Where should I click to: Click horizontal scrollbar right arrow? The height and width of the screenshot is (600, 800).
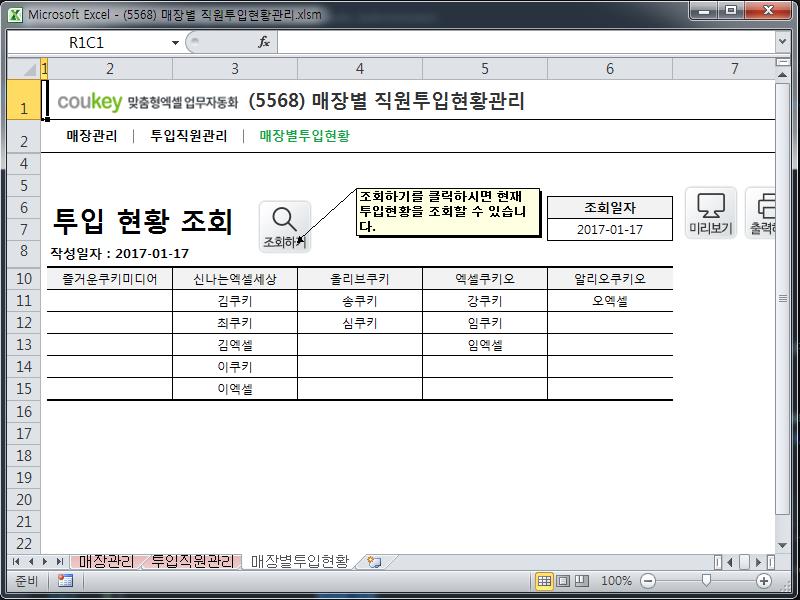pyautogui.click(x=758, y=562)
